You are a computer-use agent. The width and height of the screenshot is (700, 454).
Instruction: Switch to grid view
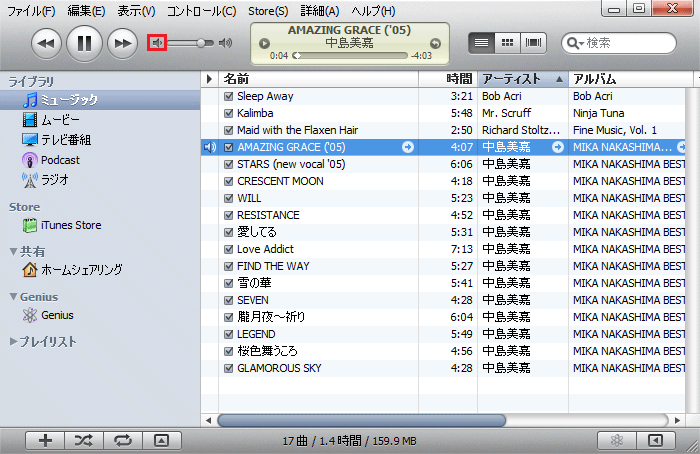tap(508, 43)
